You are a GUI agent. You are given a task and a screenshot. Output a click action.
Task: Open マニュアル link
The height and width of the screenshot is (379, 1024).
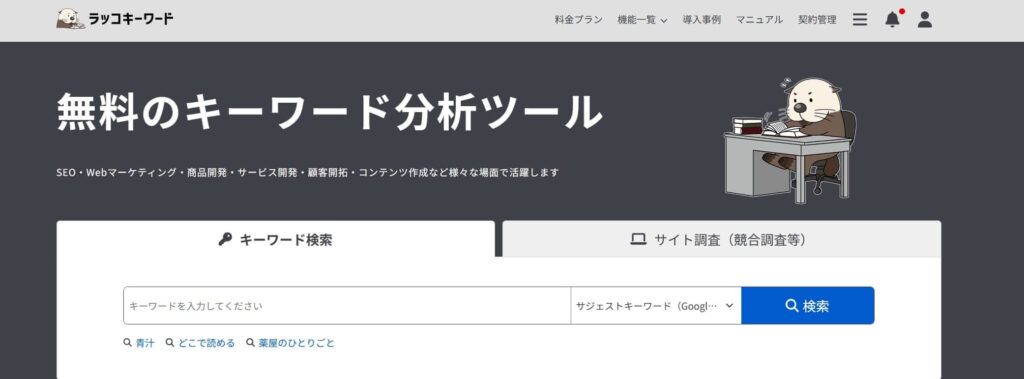[760, 20]
